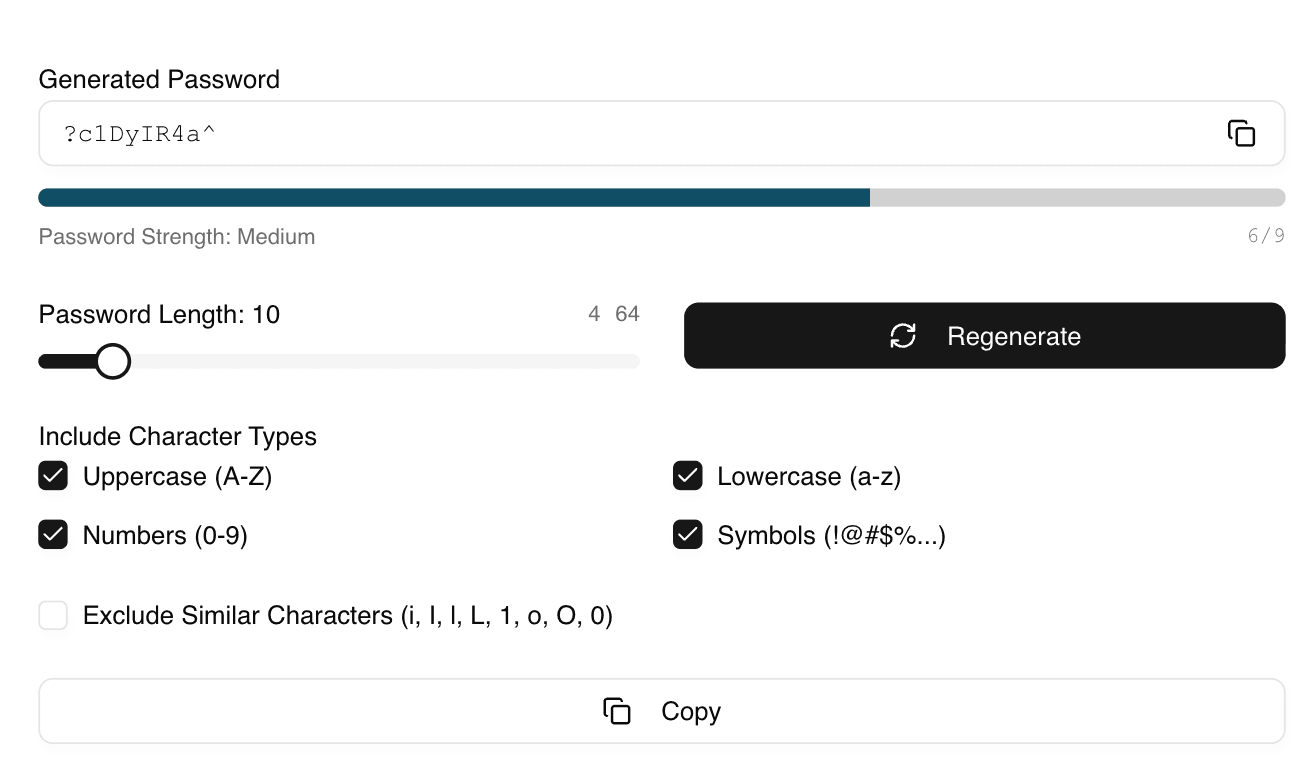Toggle the Uppercase (A-Z) checkbox
This screenshot has height=766, width=1314.
point(53,476)
